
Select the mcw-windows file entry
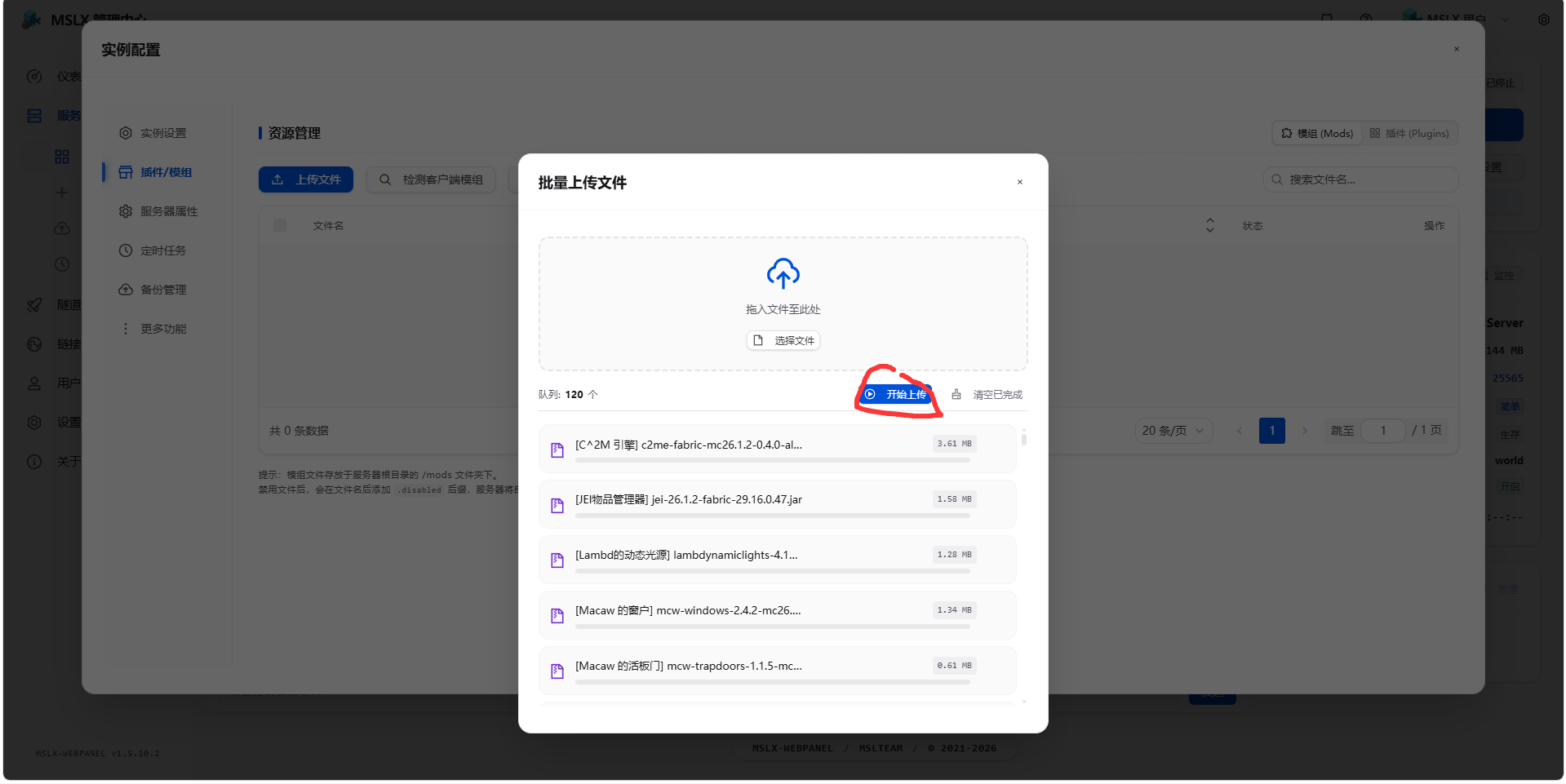(x=777, y=614)
